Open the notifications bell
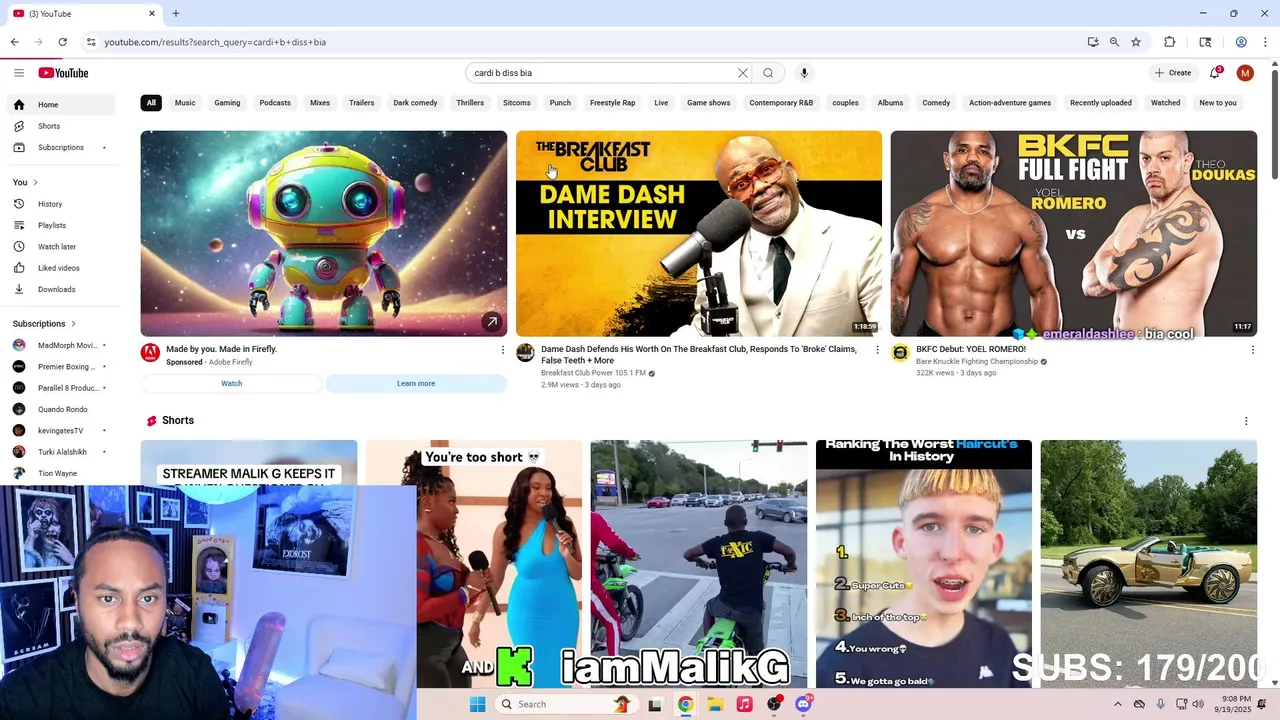Image resolution: width=1280 pixels, height=720 pixels. [1215, 73]
